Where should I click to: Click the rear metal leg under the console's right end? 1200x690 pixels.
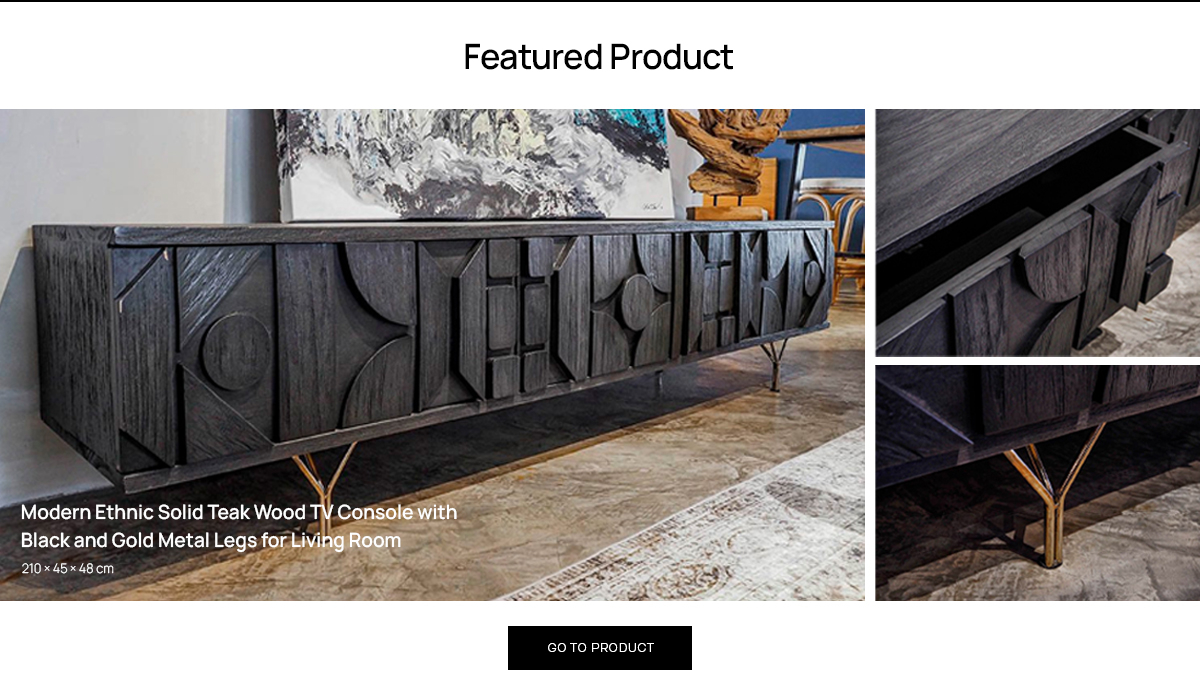click(x=775, y=365)
